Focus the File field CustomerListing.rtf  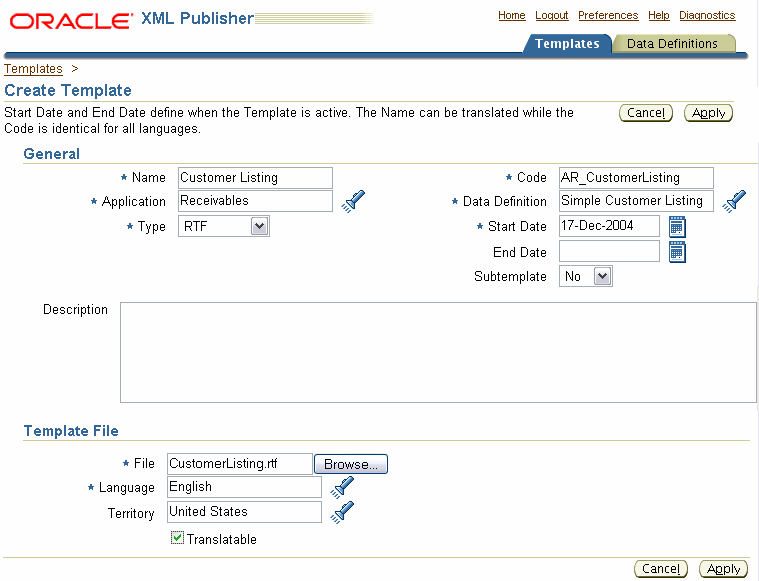(x=240, y=464)
